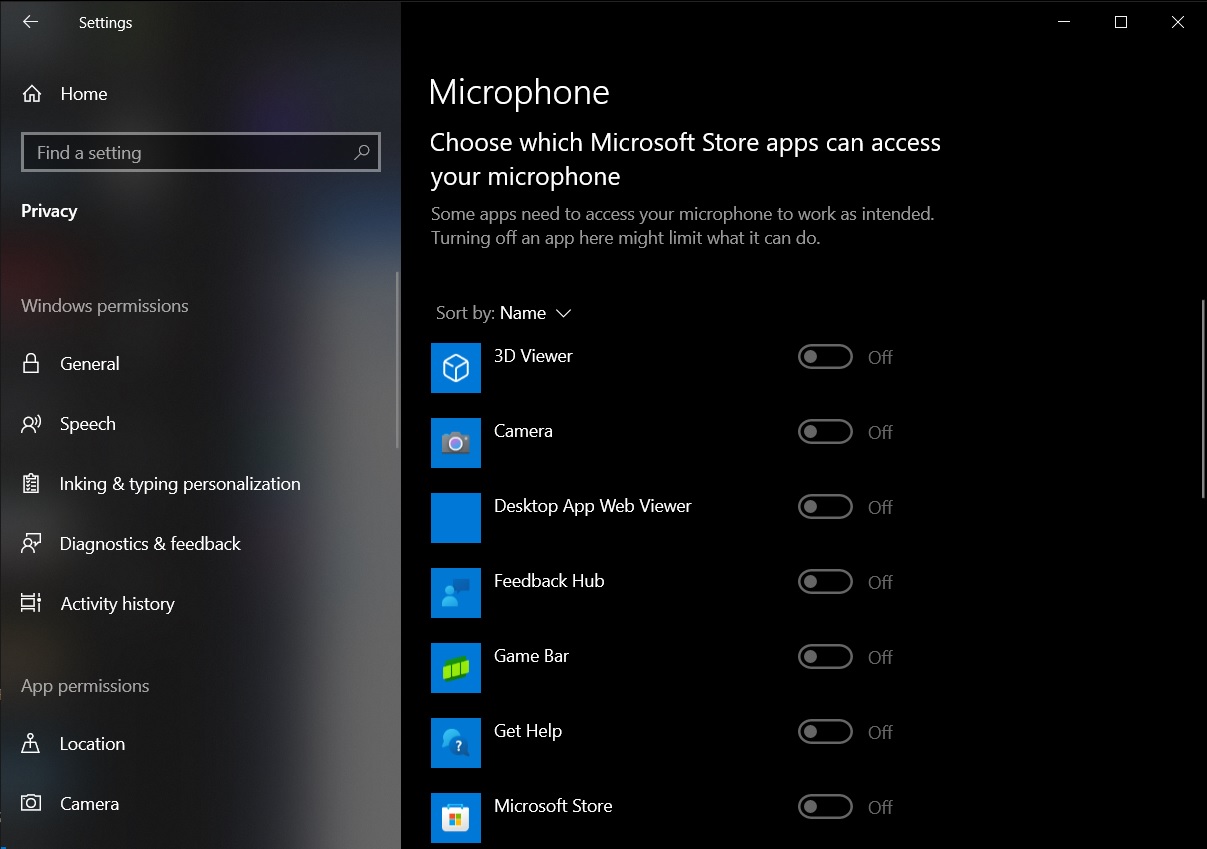Click the search magnifier icon
This screenshot has width=1207, height=849.
[362, 153]
